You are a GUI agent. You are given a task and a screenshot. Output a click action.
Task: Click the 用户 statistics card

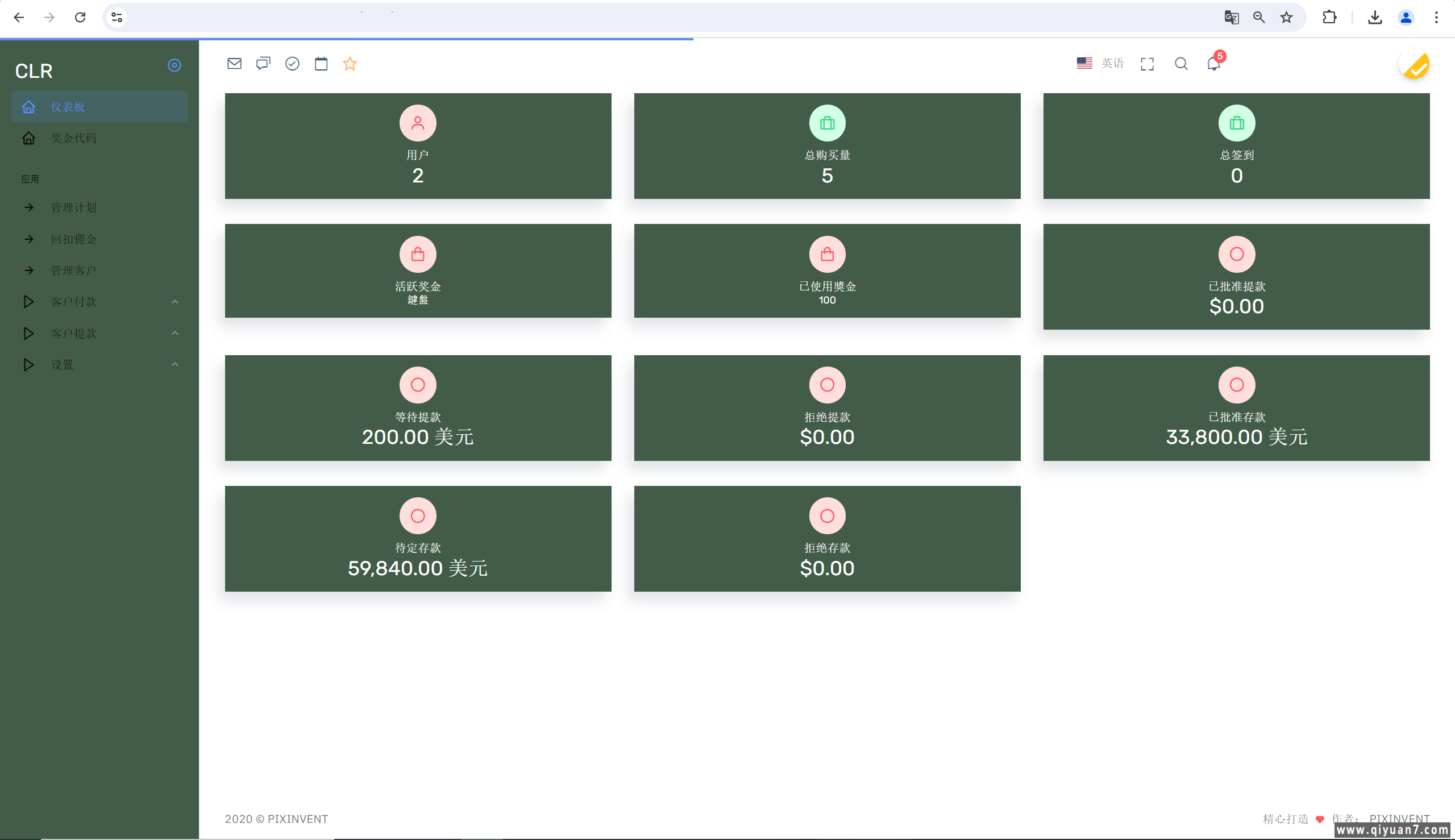[x=418, y=146]
